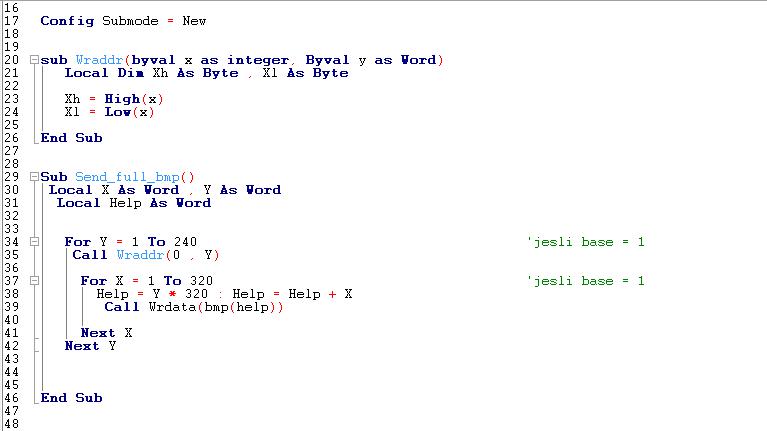Collapse the Send_full_bmp sub fold marker
Viewport: 767px width, 431px height.
pos(34,177)
